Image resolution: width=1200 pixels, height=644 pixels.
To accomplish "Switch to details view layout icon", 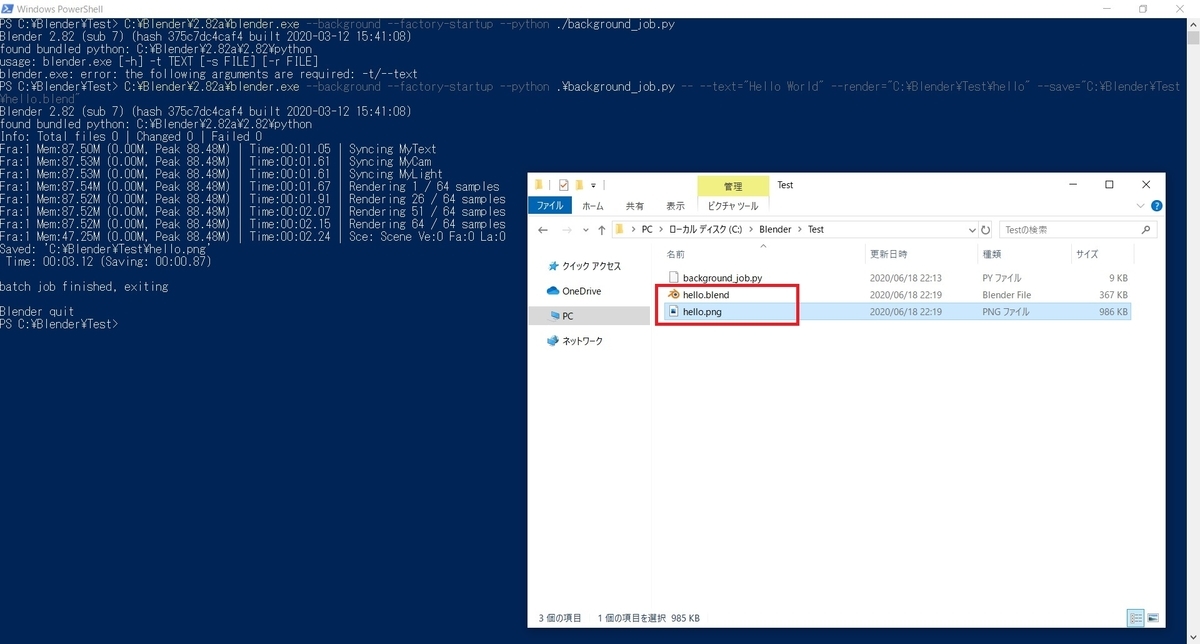I will [1136, 618].
